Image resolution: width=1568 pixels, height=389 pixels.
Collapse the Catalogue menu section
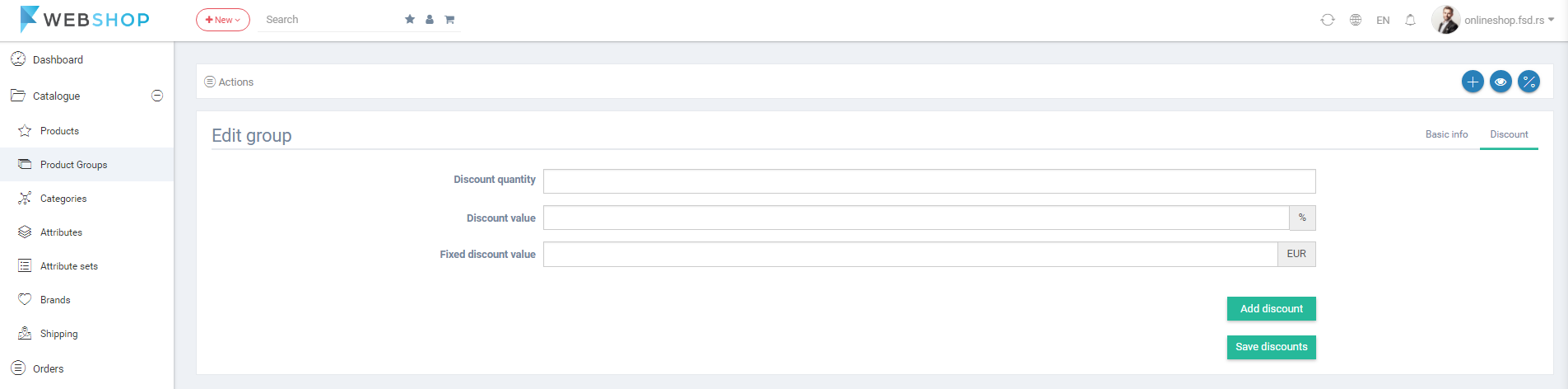pos(157,96)
